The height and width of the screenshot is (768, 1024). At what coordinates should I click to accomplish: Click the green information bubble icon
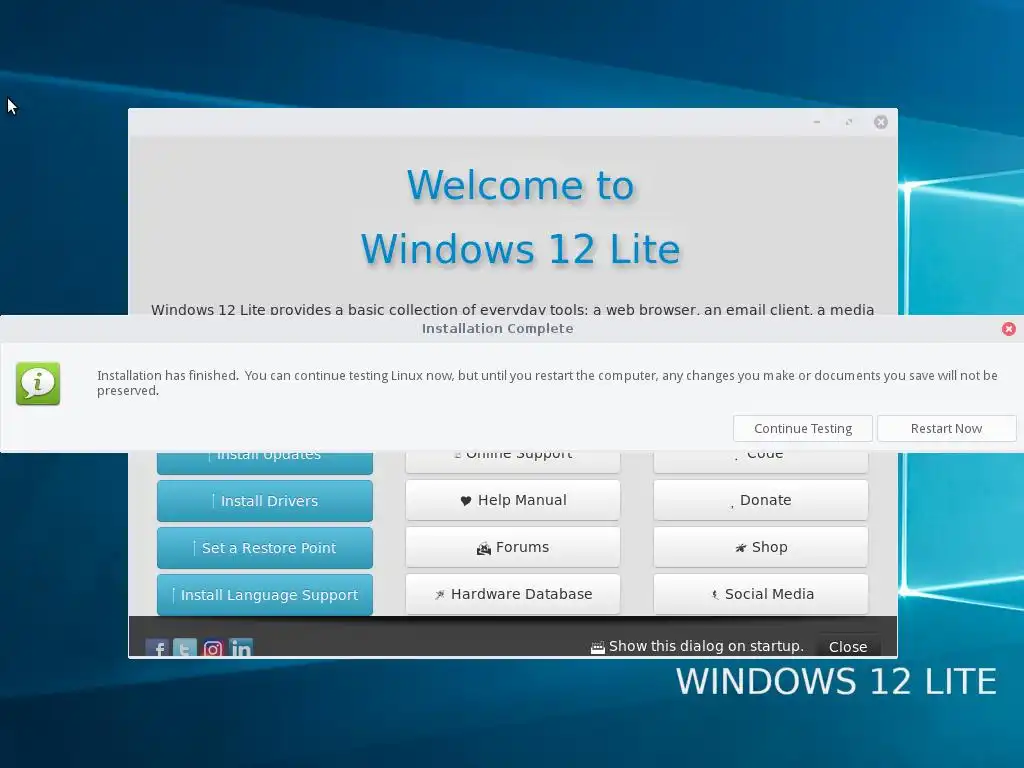tap(38, 383)
